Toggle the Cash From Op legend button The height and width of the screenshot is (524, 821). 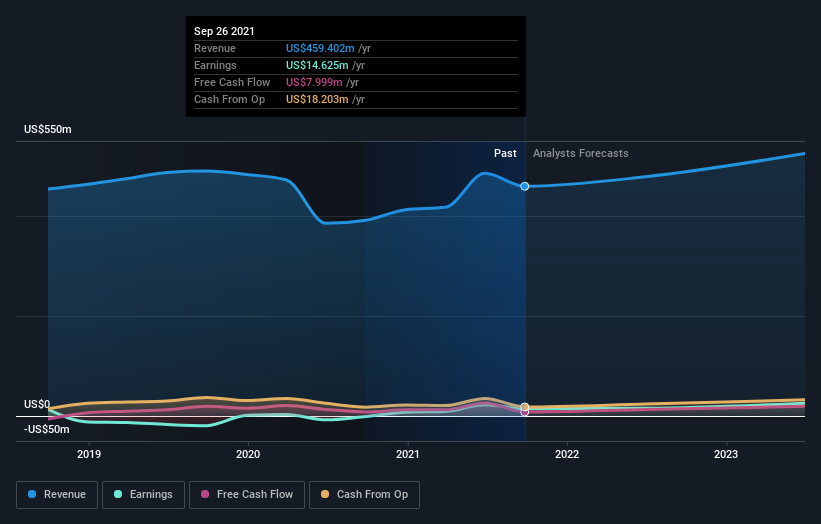pos(364,495)
